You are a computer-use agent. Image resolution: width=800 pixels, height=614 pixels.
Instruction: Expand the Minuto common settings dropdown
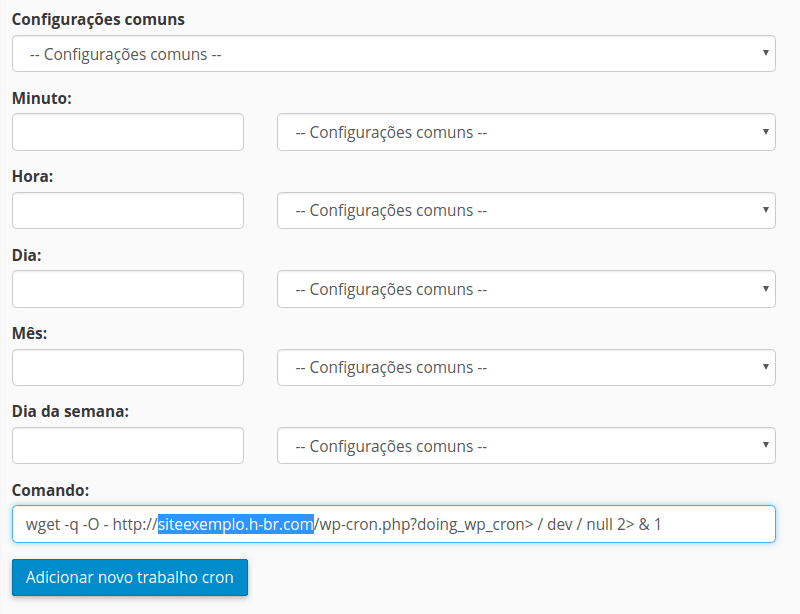[526, 132]
